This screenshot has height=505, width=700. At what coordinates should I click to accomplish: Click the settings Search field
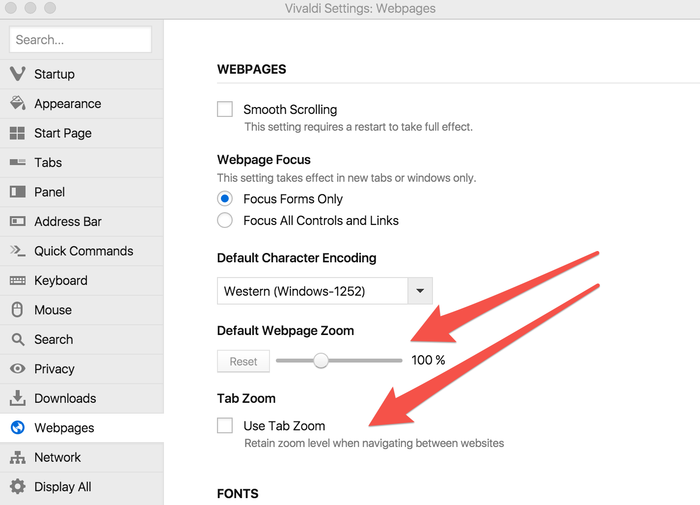[80, 40]
